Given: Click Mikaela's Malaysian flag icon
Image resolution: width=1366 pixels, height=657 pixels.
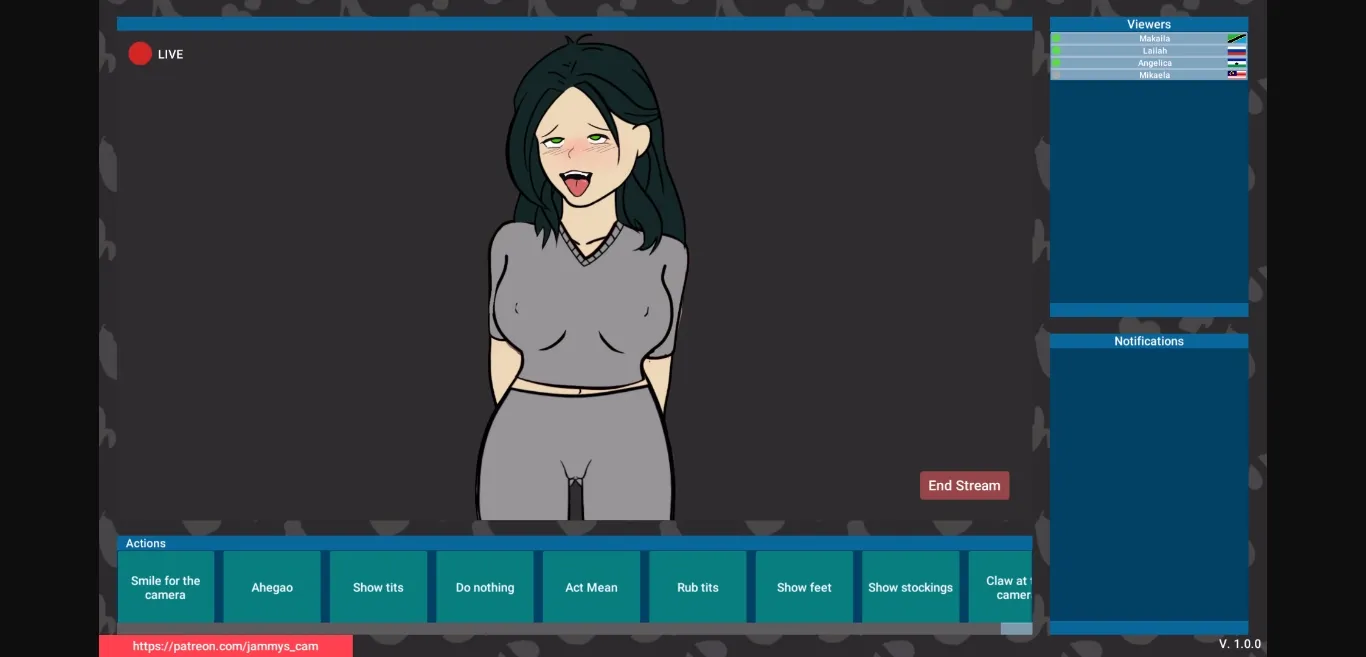Looking at the screenshot, I should [1237, 74].
